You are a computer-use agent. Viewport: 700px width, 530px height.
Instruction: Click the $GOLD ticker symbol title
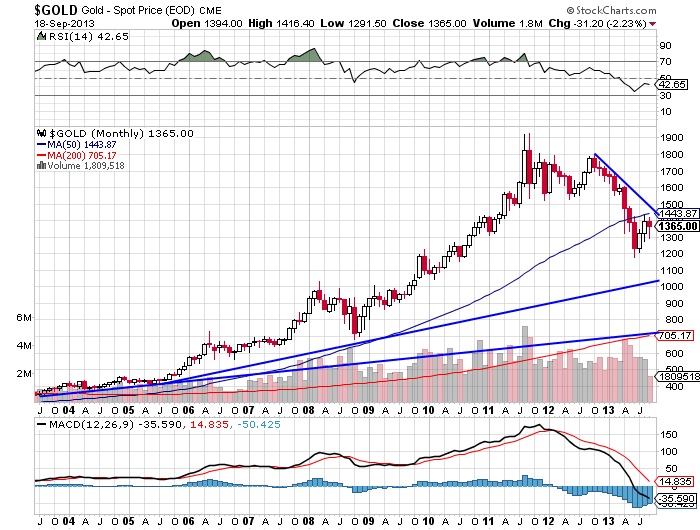[x=56, y=9]
